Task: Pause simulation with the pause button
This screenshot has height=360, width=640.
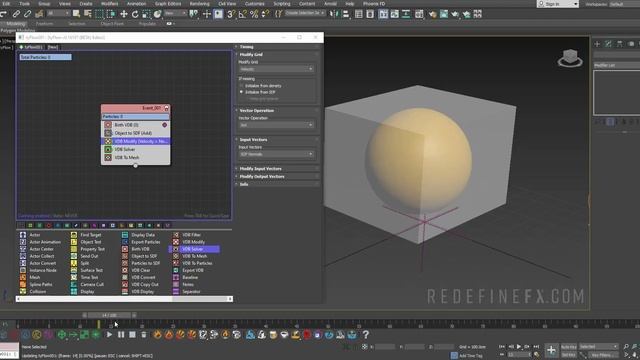Action: pyautogui.click(x=121, y=335)
